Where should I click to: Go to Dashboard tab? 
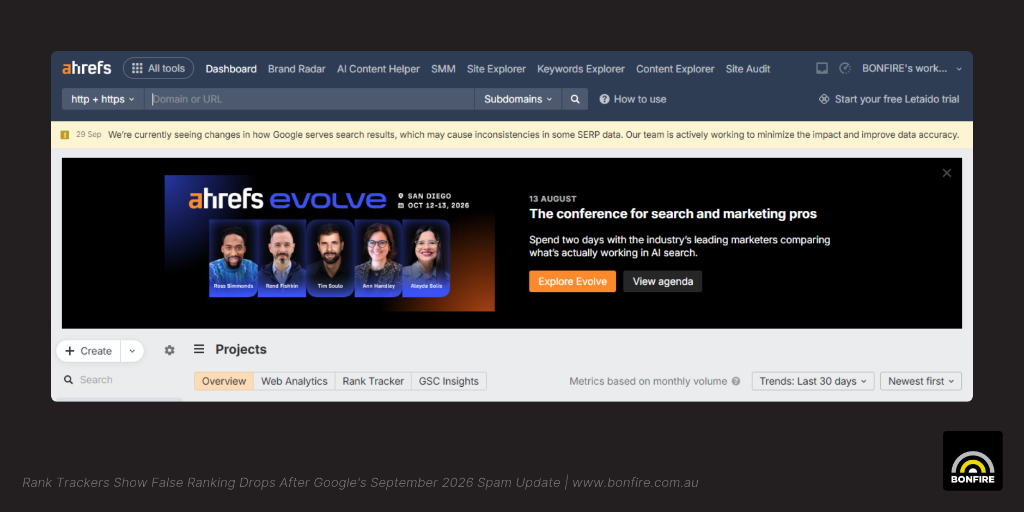[x=231, y=69]
